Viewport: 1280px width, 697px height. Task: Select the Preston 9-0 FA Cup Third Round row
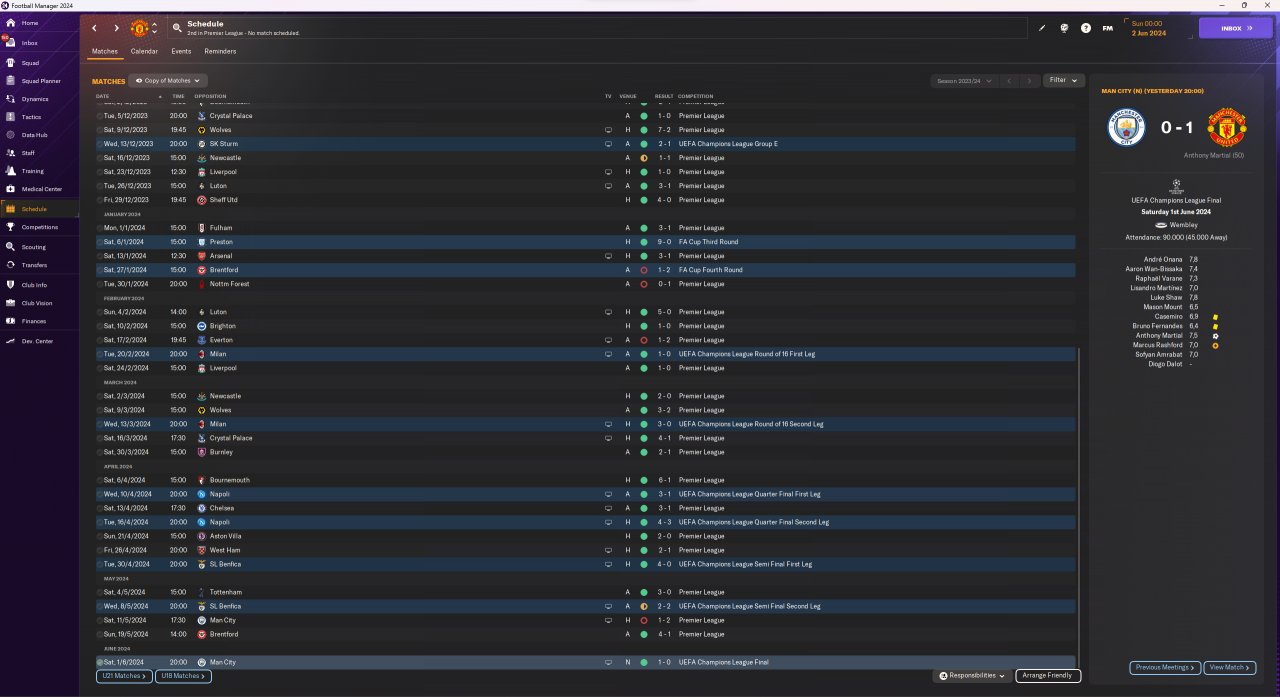(x=586, y=242)
